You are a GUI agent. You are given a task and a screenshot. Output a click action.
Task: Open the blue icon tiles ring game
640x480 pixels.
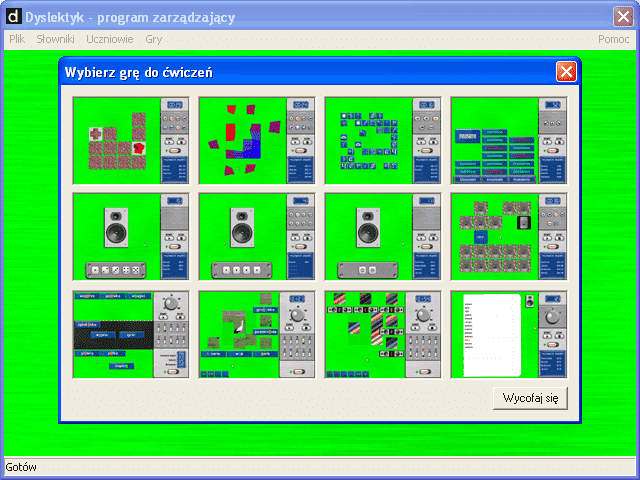tap(383, 141)
